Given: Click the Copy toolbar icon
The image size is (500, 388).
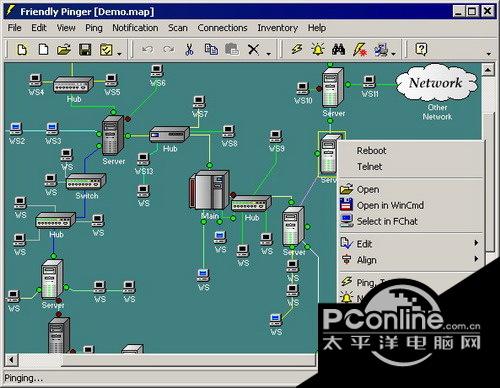Looking at the screenshot, I should pyautogui.click(x=211, y=50).
